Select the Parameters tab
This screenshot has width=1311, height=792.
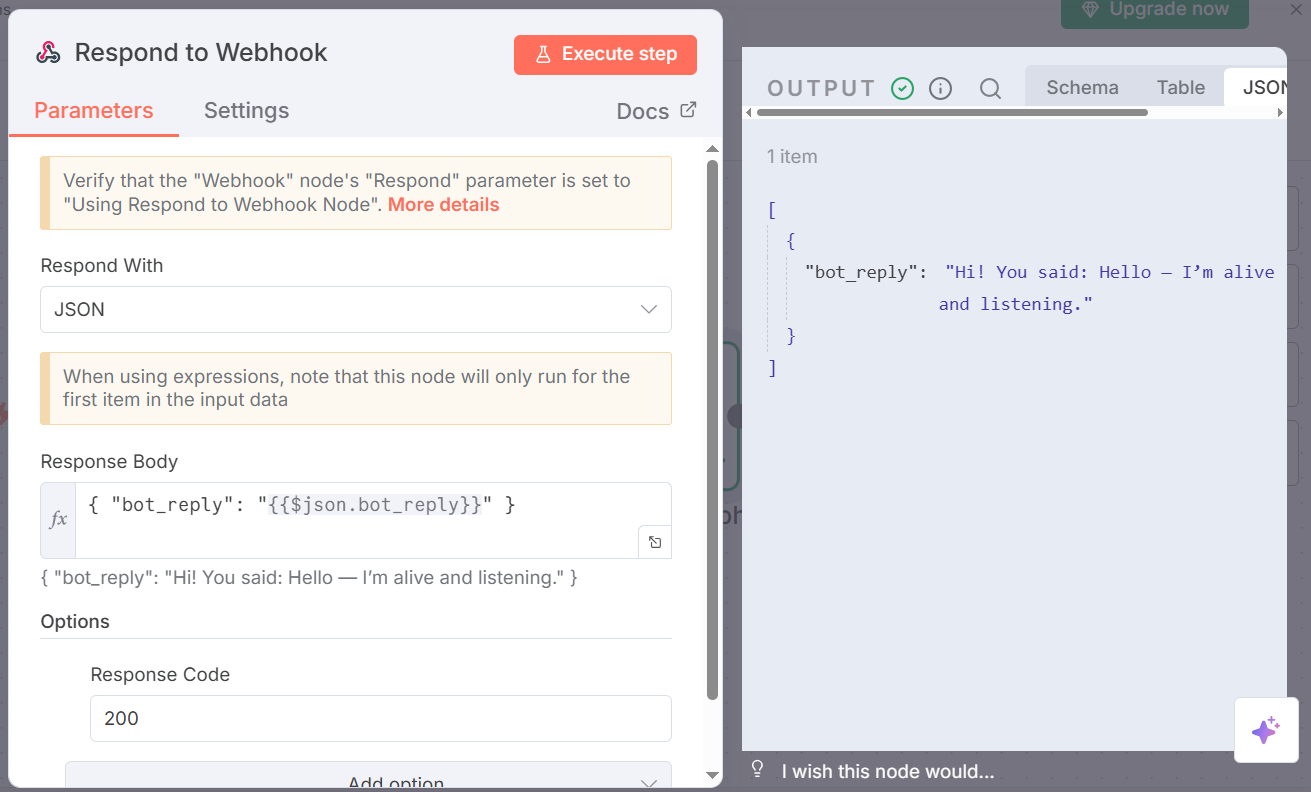(94, 110)
